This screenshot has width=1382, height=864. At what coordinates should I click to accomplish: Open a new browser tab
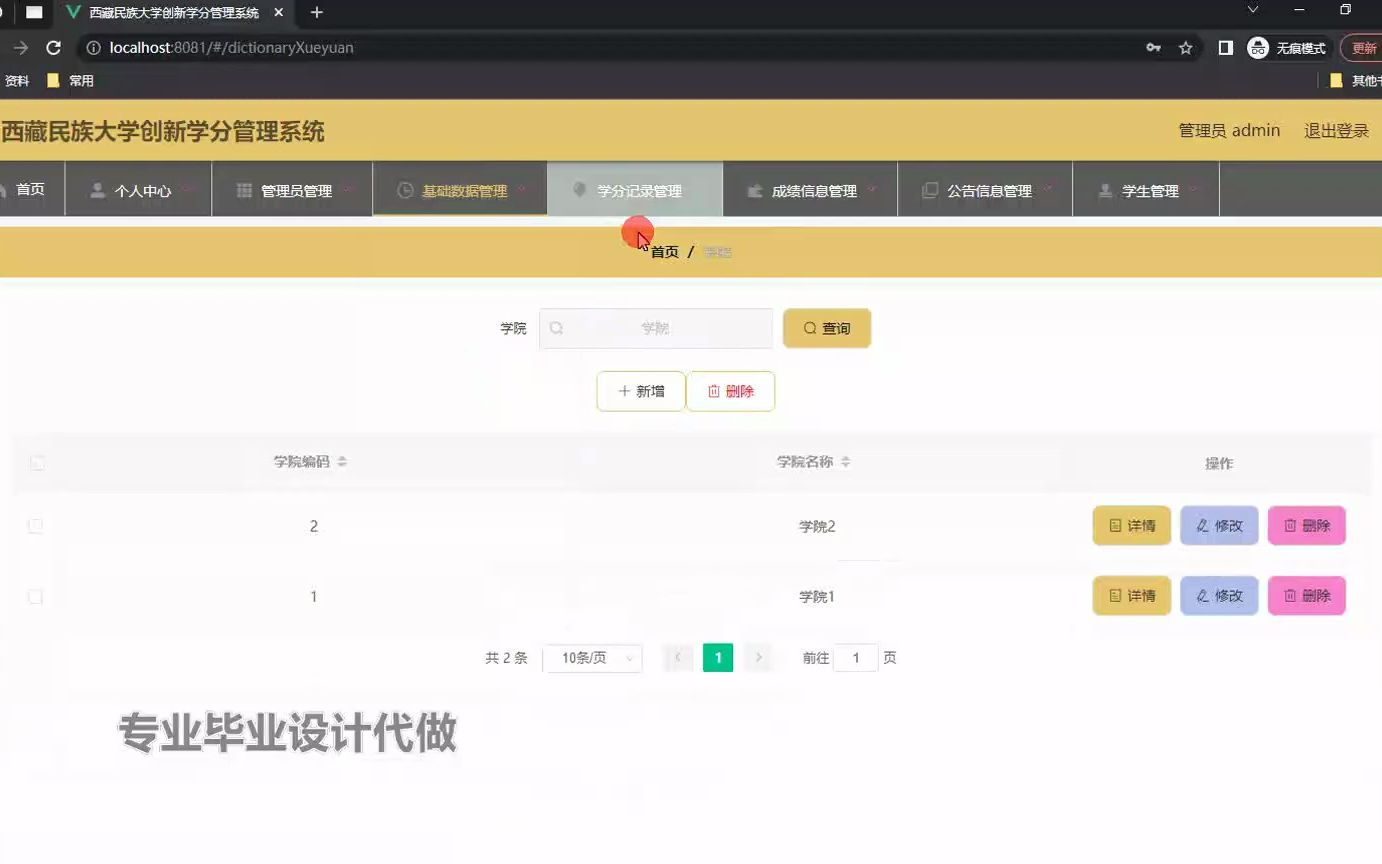pos(317,13)
